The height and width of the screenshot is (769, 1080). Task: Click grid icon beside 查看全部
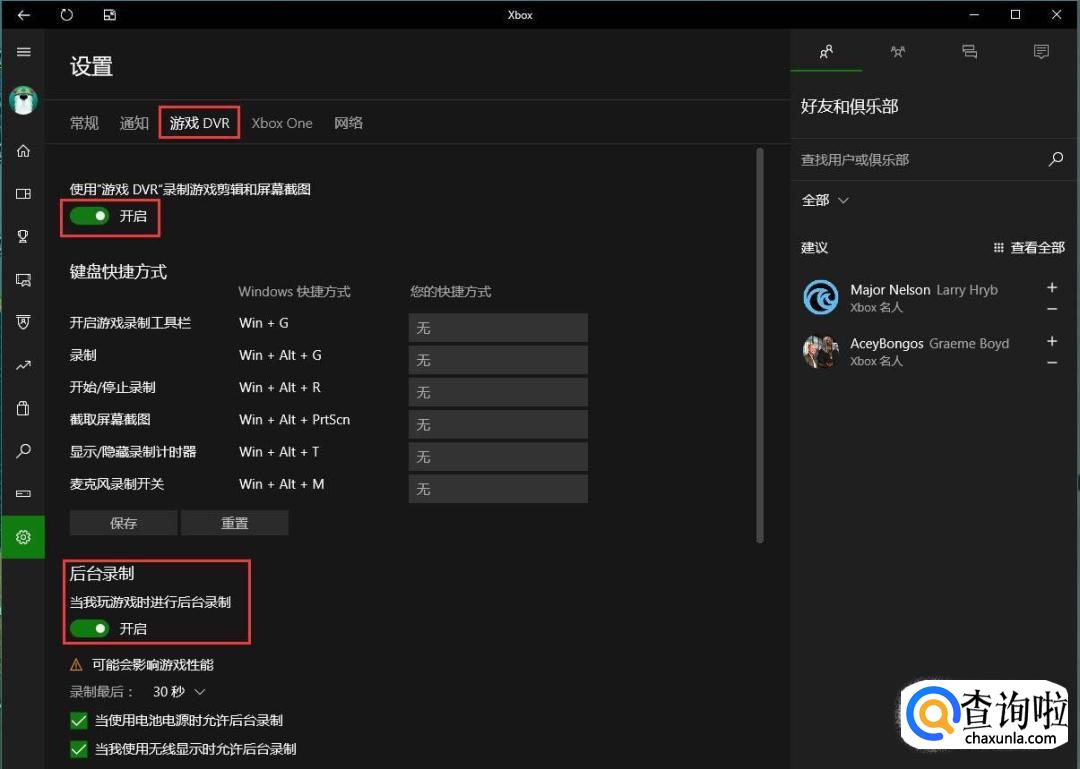(x=998, y=248)
